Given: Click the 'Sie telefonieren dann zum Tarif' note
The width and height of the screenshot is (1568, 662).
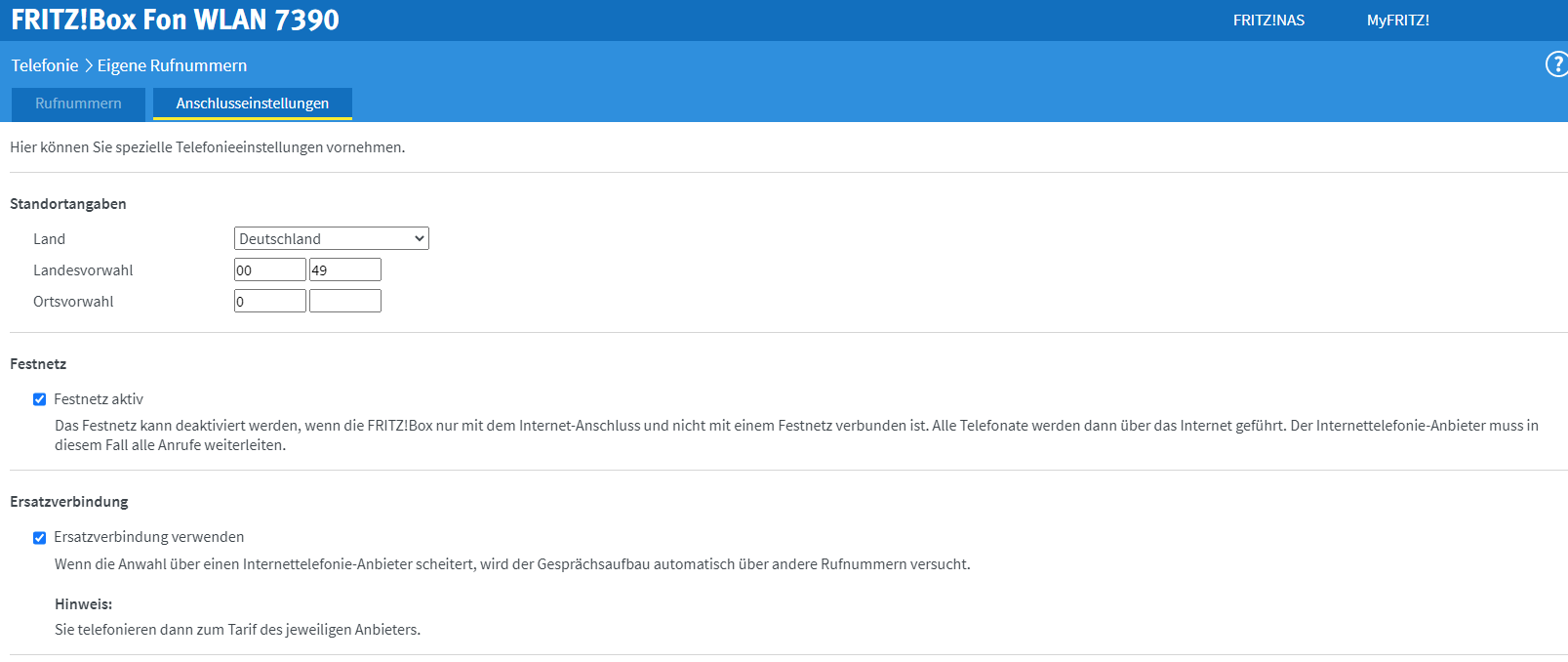Looking at the screenshot, I should (x=237, y=630).
